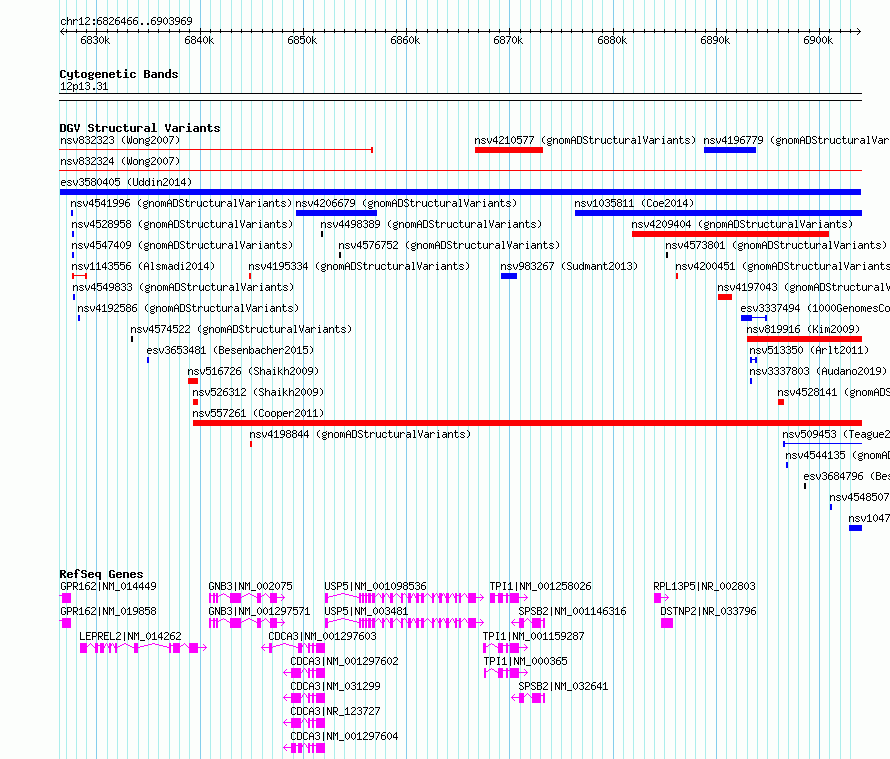The height and width of the screenshot is (759, 890).
Task: Open DSTNP2|NR_033796 gene label
Action: pos(708,611)
